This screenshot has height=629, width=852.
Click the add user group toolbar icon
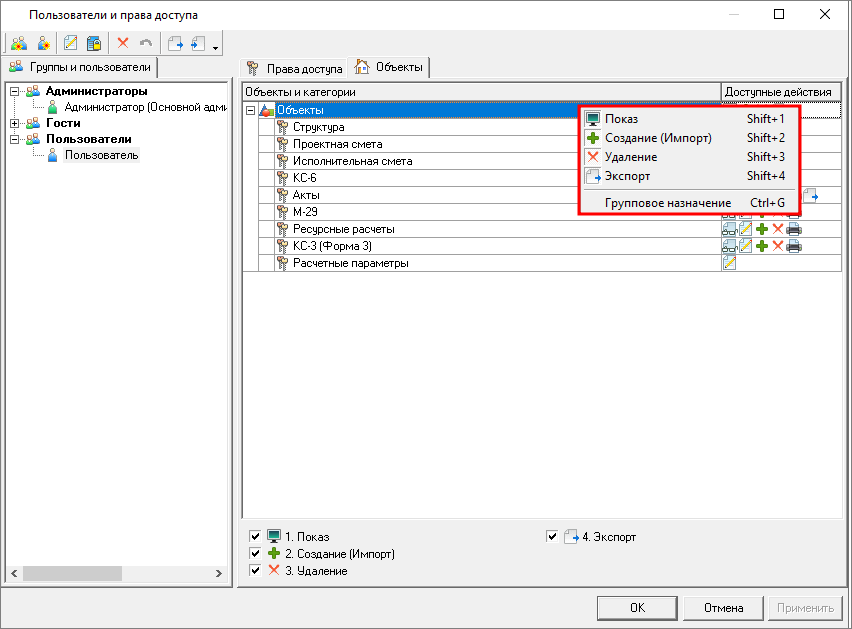[18, 43]
